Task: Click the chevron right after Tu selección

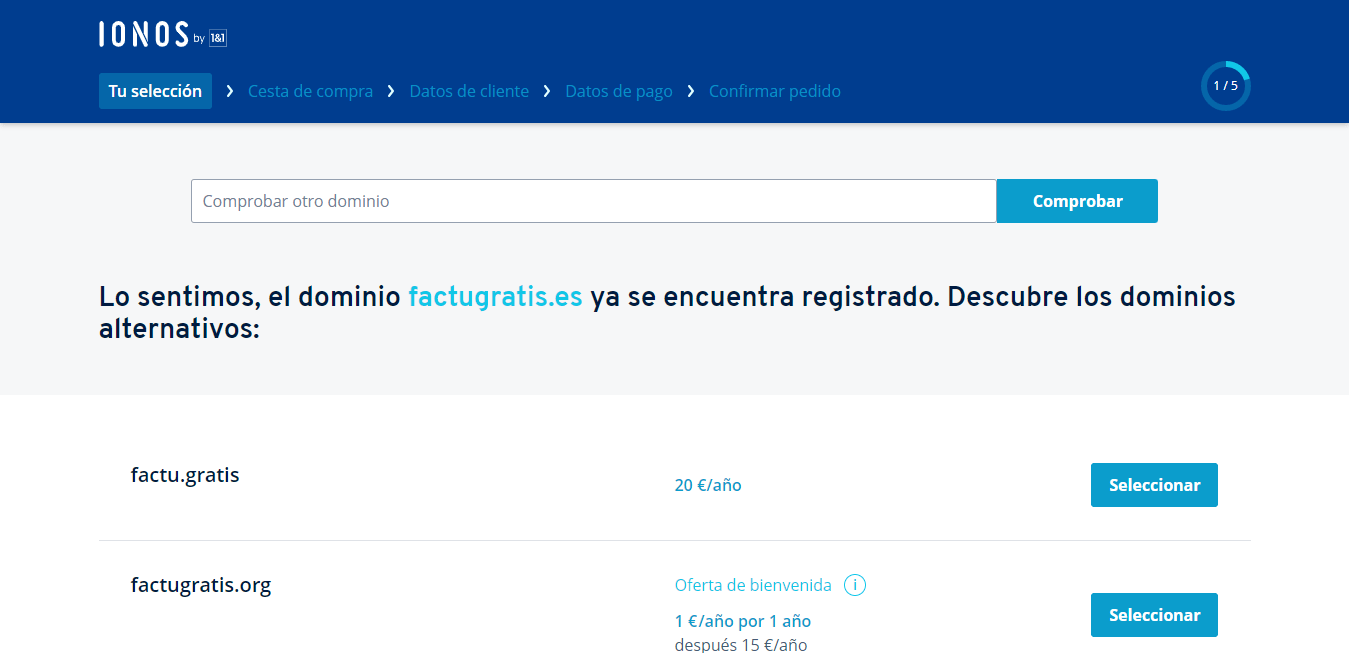Action: 230,91
